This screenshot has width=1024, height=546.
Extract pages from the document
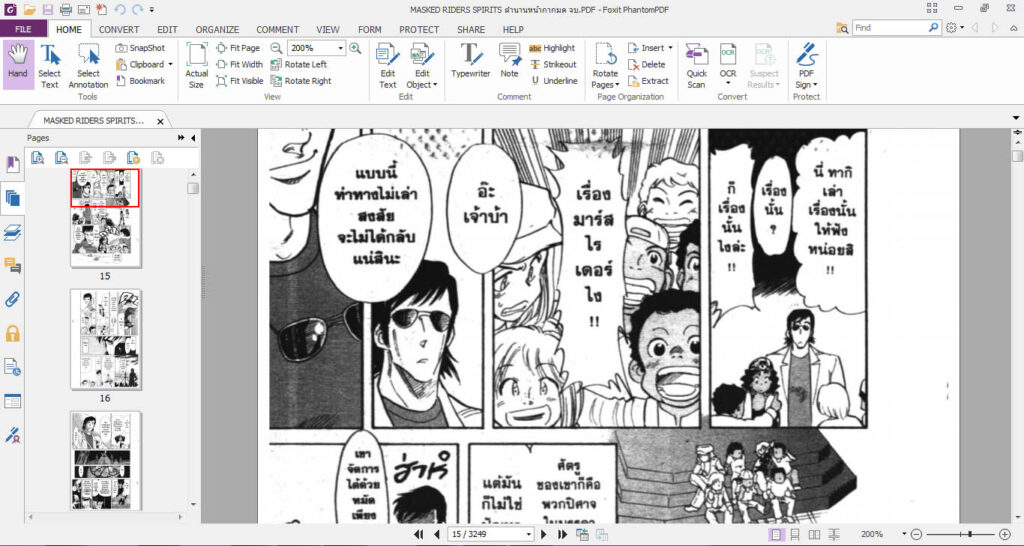coord(648,81)
